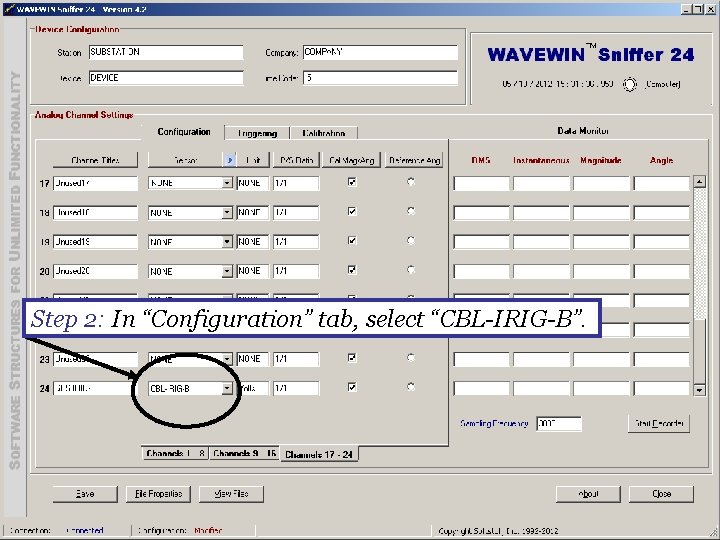
Task: Click the Cal Mag/Ang header button
Action: point(352,160)
